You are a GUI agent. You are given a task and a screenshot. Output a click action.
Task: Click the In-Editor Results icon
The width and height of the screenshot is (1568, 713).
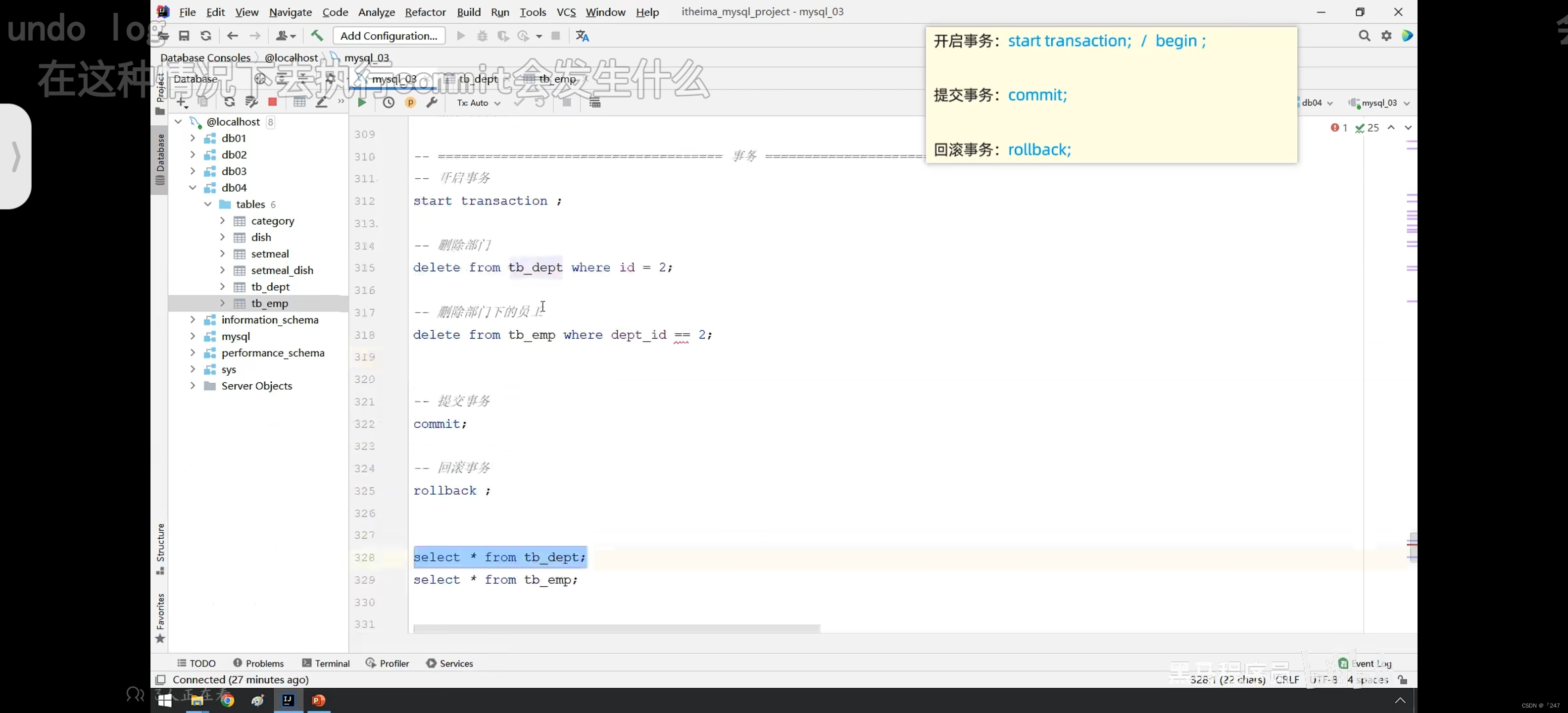[x=595, y=102]
